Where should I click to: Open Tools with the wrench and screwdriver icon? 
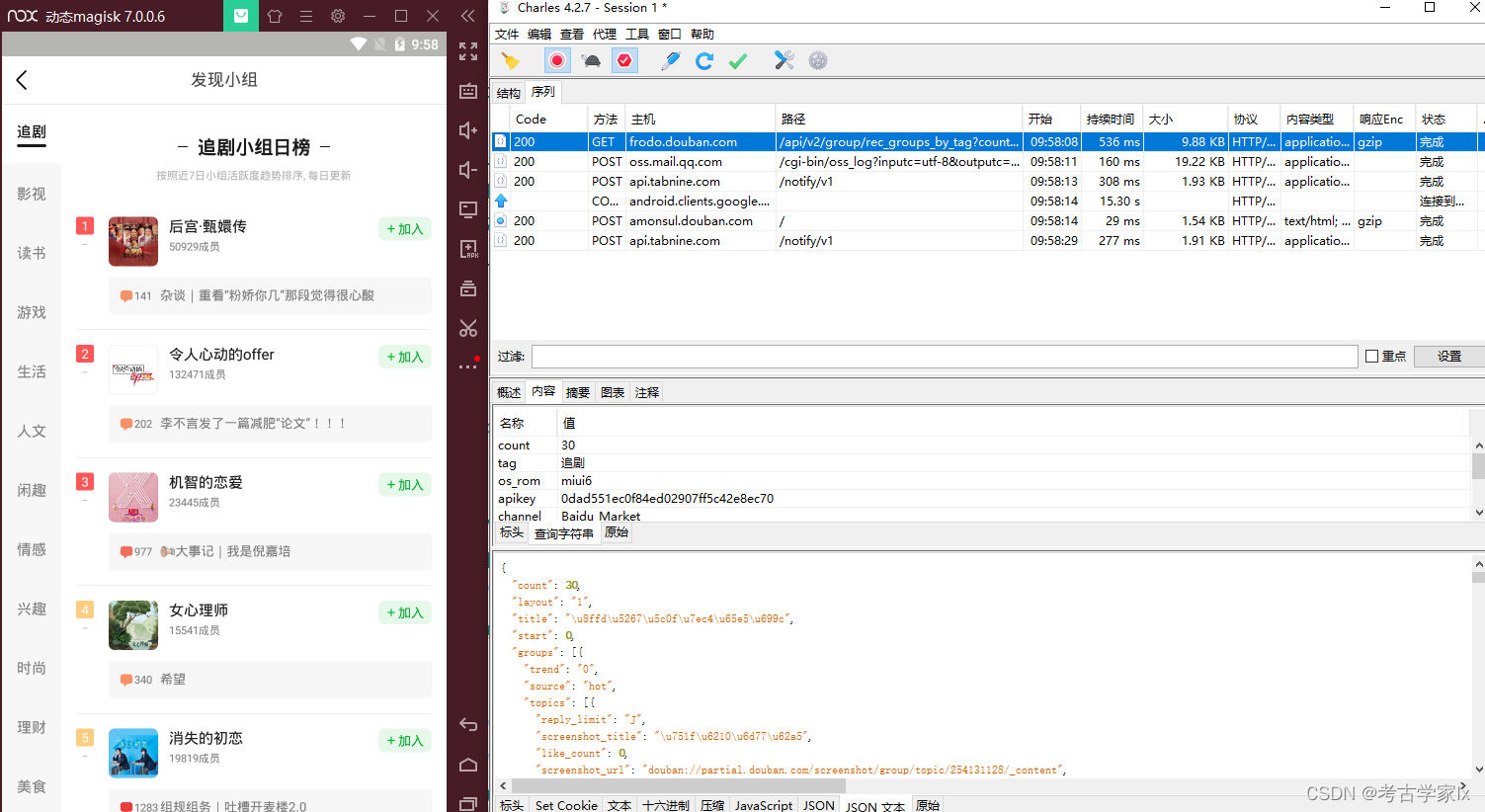784,61
